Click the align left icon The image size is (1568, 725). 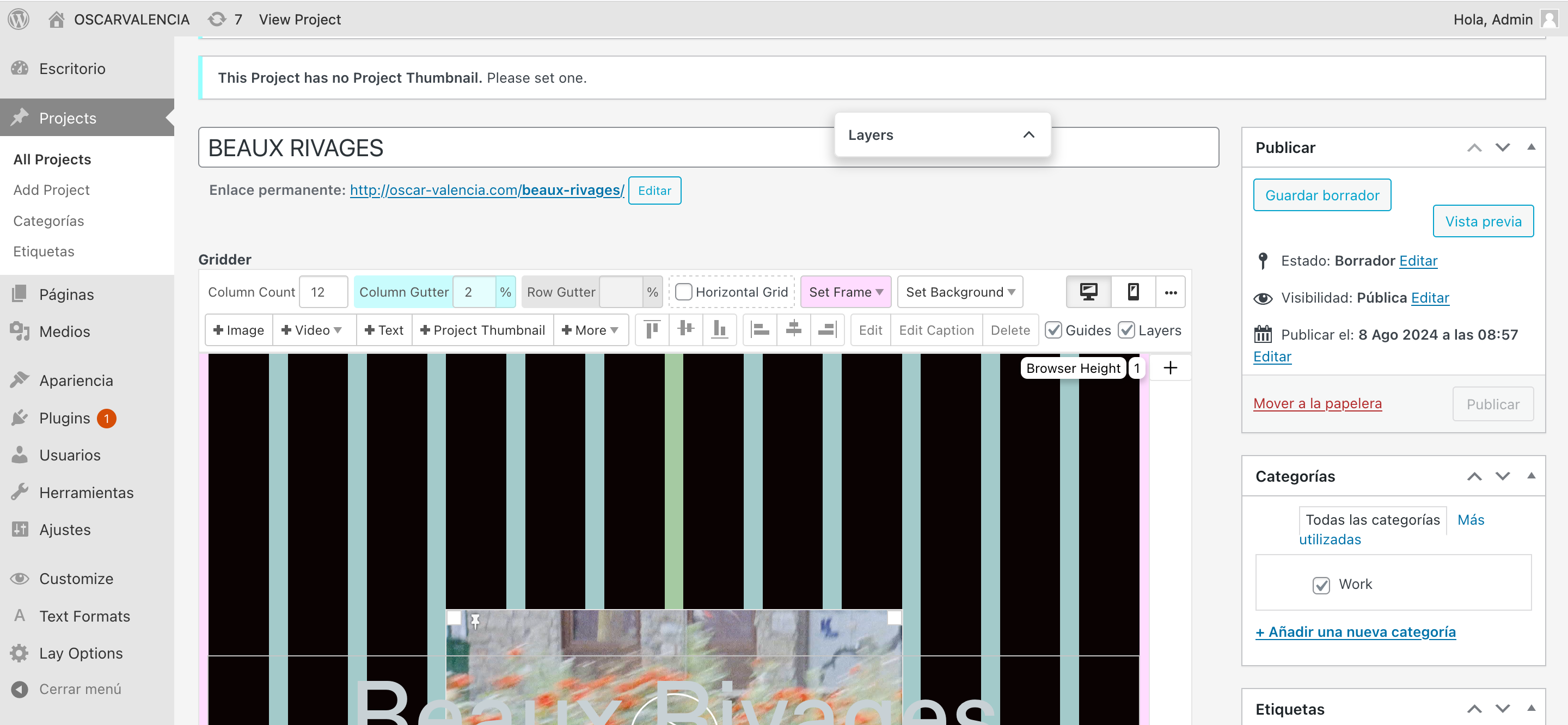tap(759, 329)
